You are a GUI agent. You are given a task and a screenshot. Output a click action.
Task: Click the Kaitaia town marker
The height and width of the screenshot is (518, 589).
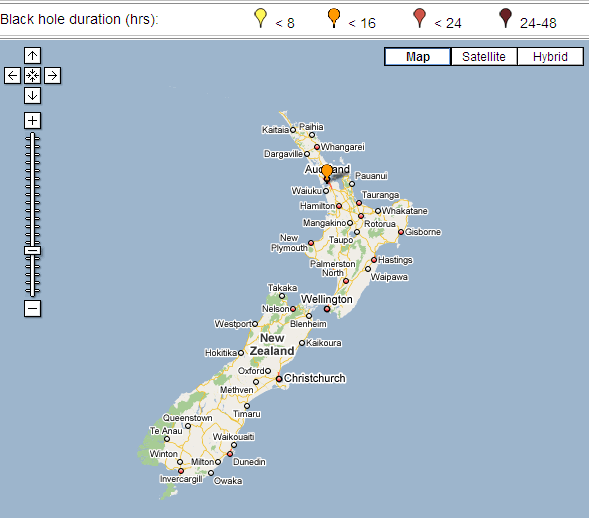click(x=293, y=130)
